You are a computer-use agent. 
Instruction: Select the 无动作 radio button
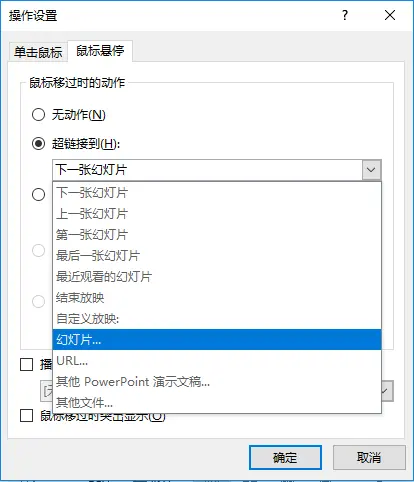(38, 115)
